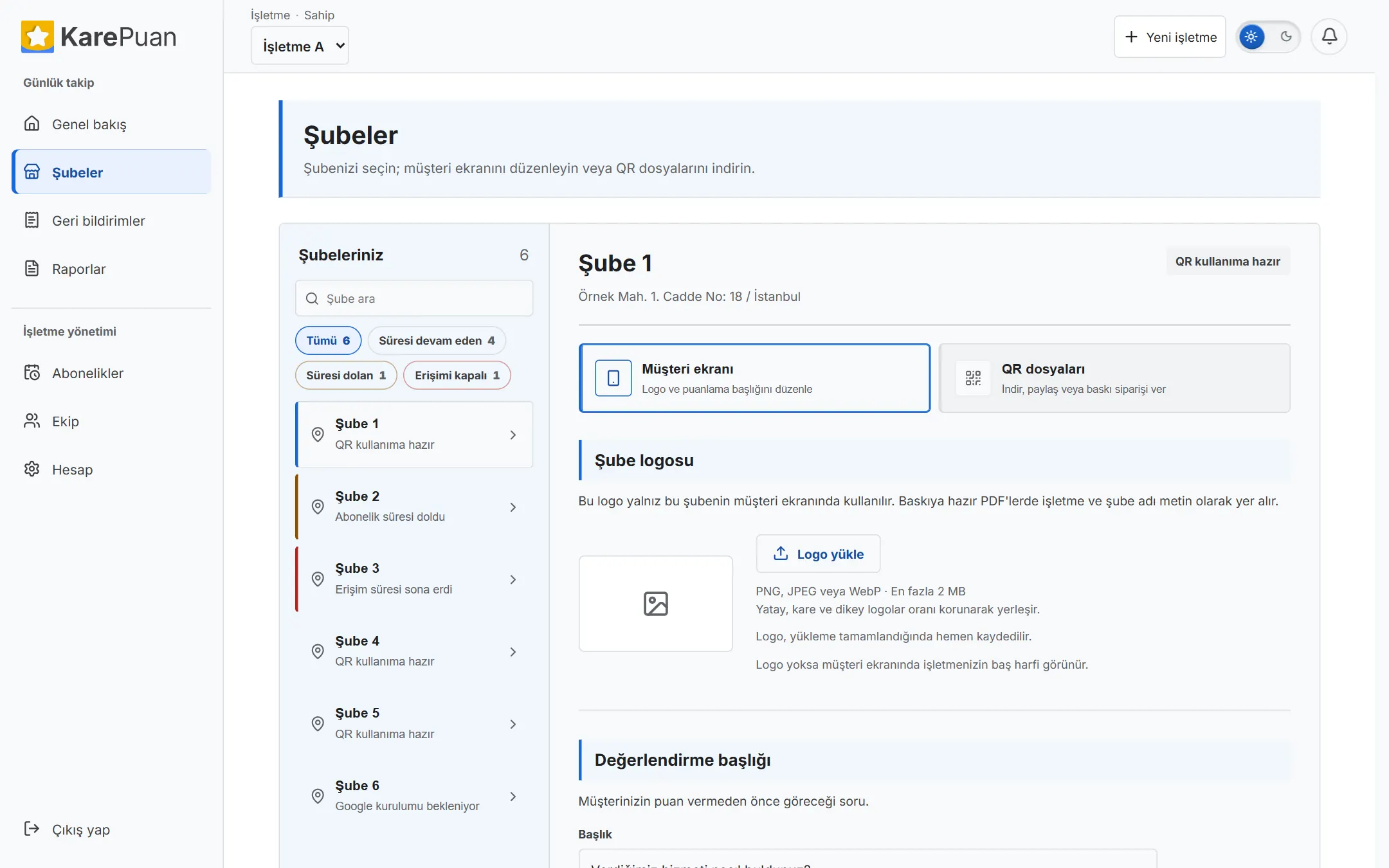Click the notification bell icon
The height and width of the screenshot is (868, 1389).
pyautogui.click(x=1329, y=37)
